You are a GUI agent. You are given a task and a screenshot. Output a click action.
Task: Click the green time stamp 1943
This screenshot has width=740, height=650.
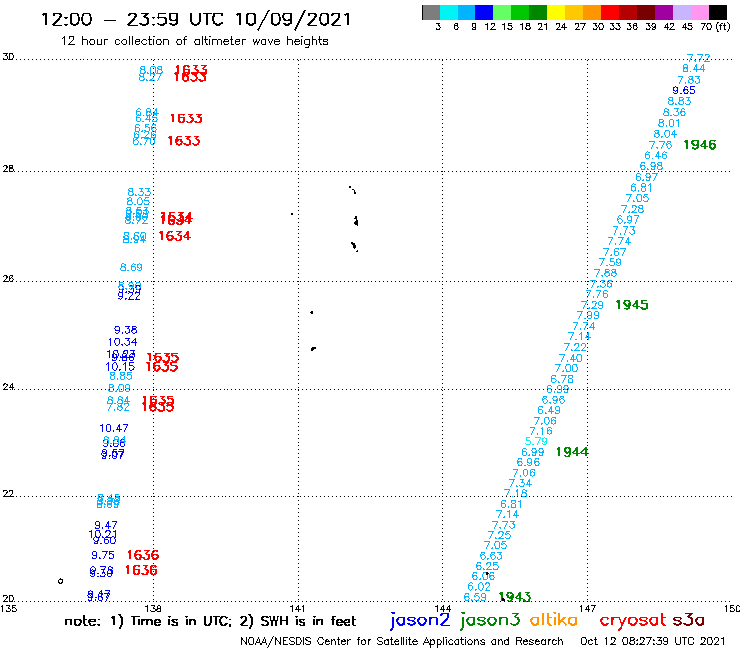pyautogui.click(x=515, y=597)
